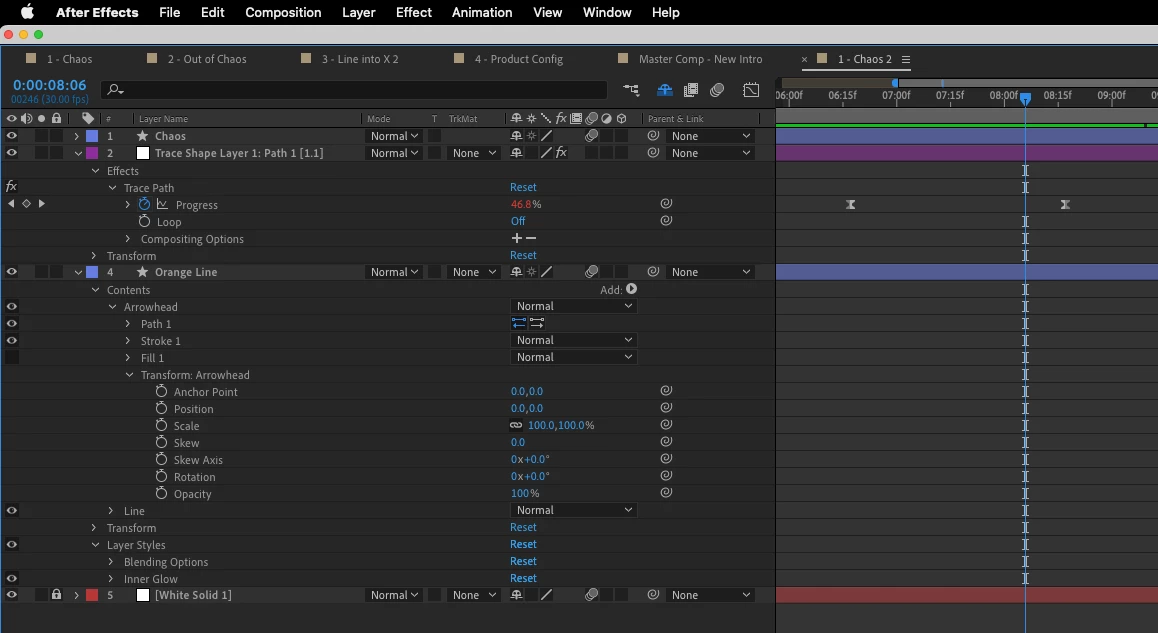Enable Motion Blur for all layers

[x=716, y=90]
